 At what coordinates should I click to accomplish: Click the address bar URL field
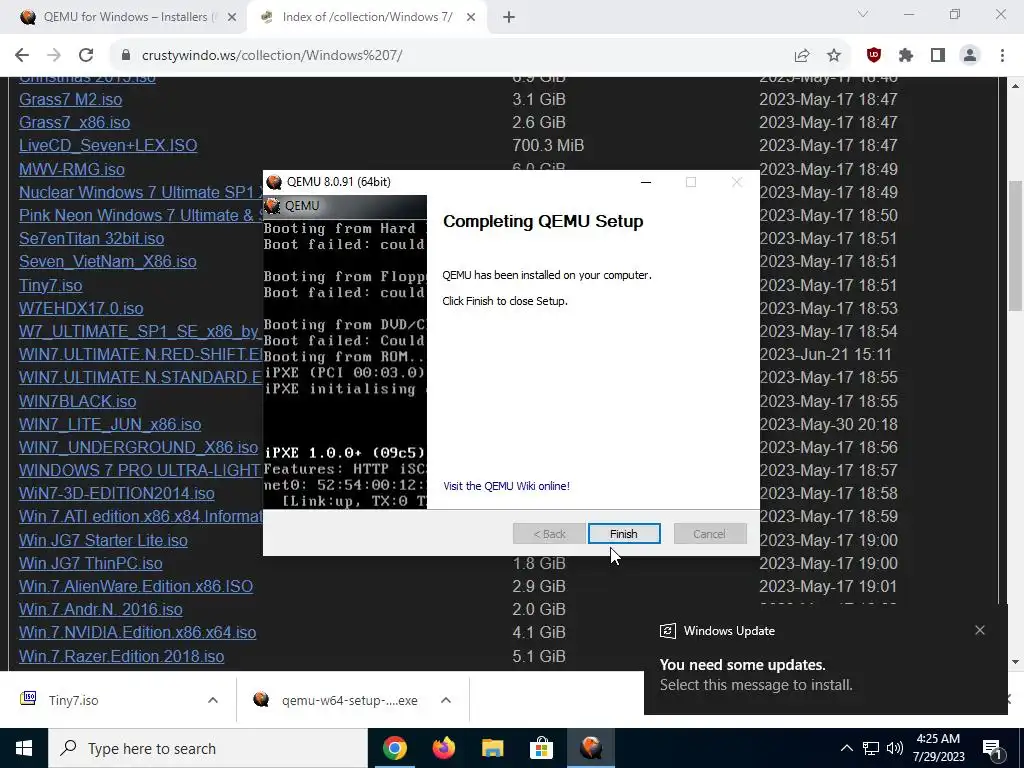(x=451, y=56)
